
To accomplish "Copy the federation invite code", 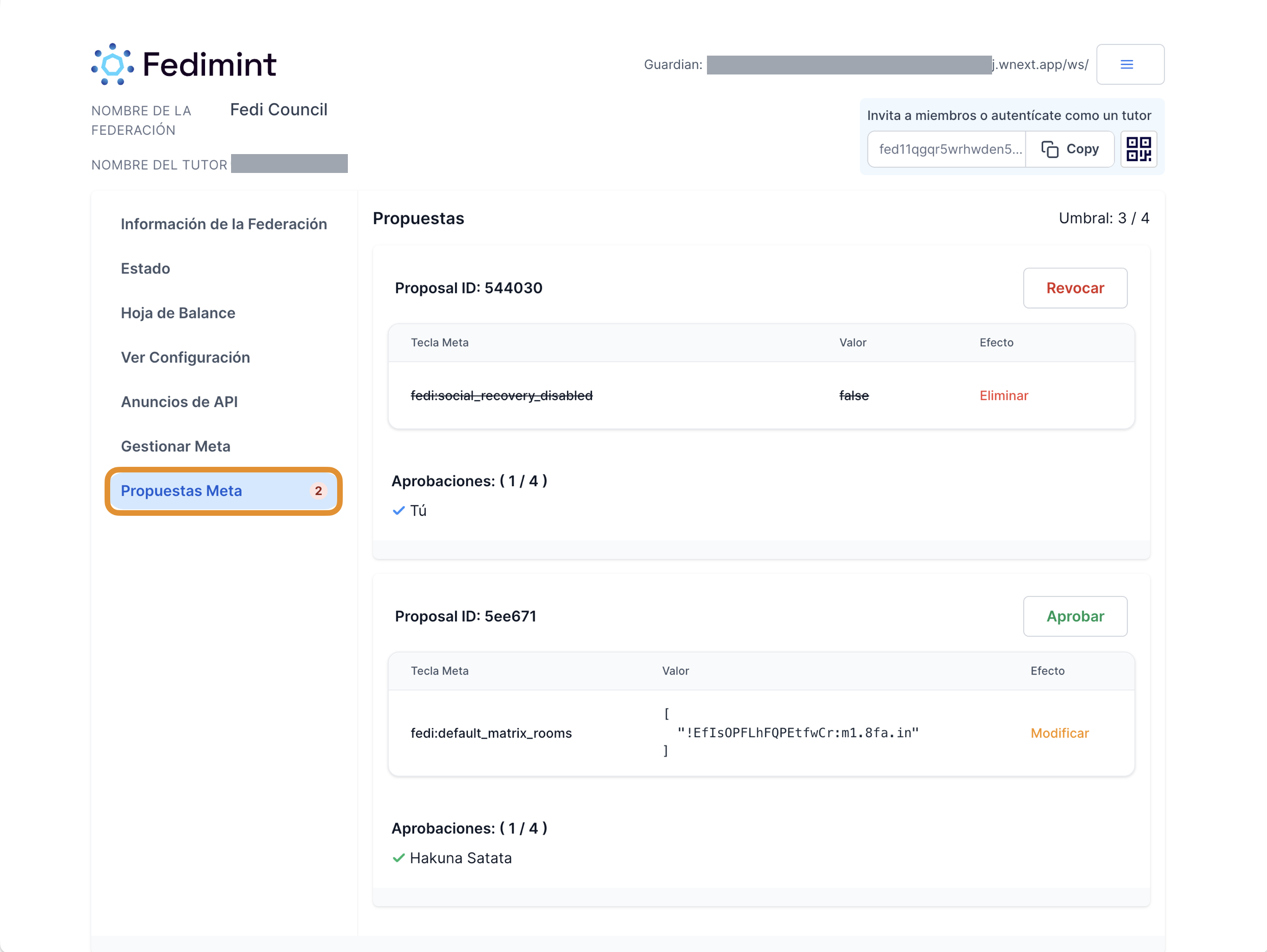I will pyautogui.click(x=1070, y=149).
